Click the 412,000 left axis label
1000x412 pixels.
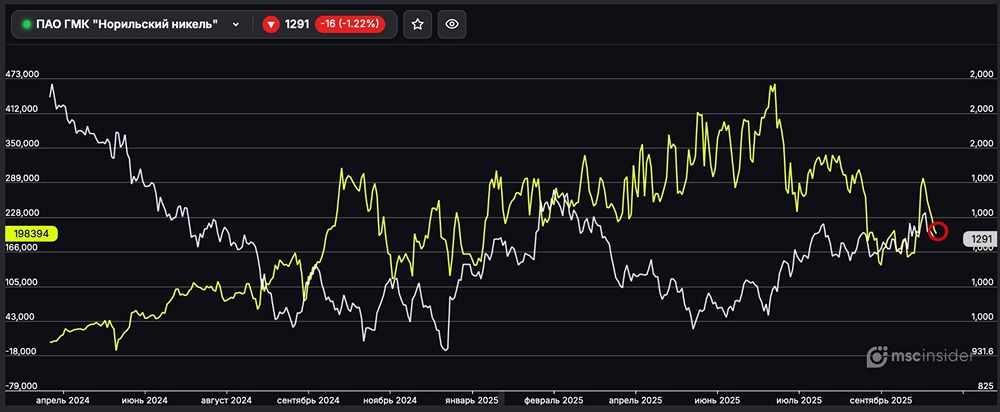point(22,109)
